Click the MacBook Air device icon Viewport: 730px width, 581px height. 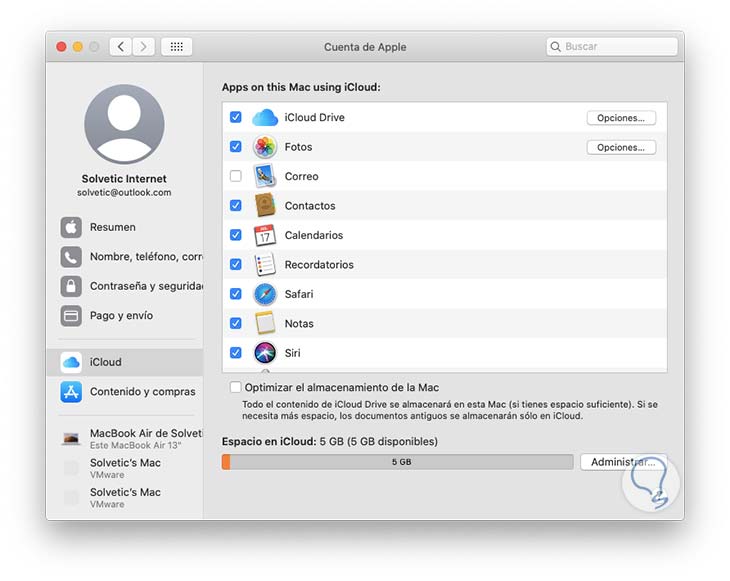[71, 438]
